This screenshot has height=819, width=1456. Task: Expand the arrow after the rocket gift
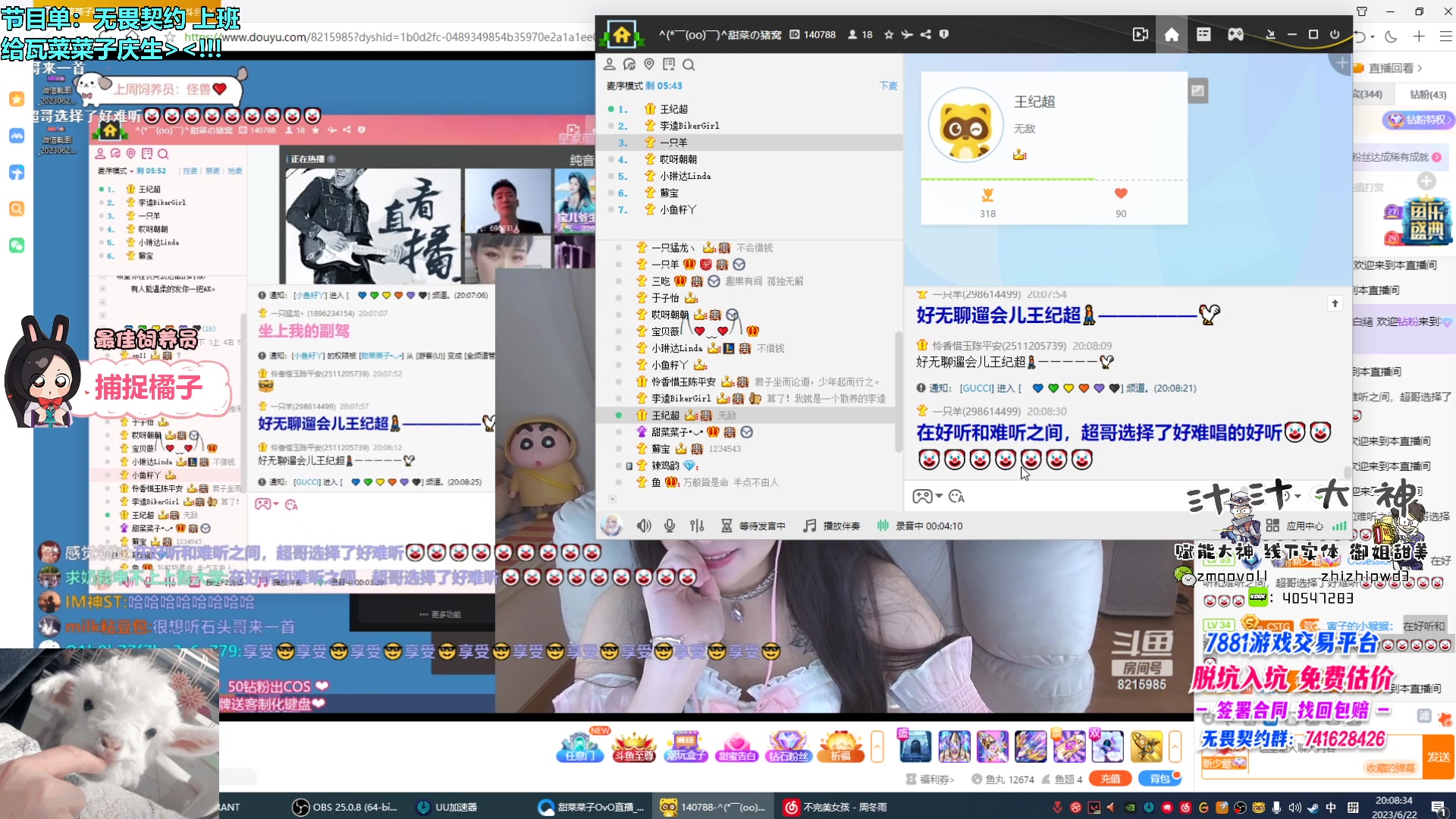click(1175, 747)
